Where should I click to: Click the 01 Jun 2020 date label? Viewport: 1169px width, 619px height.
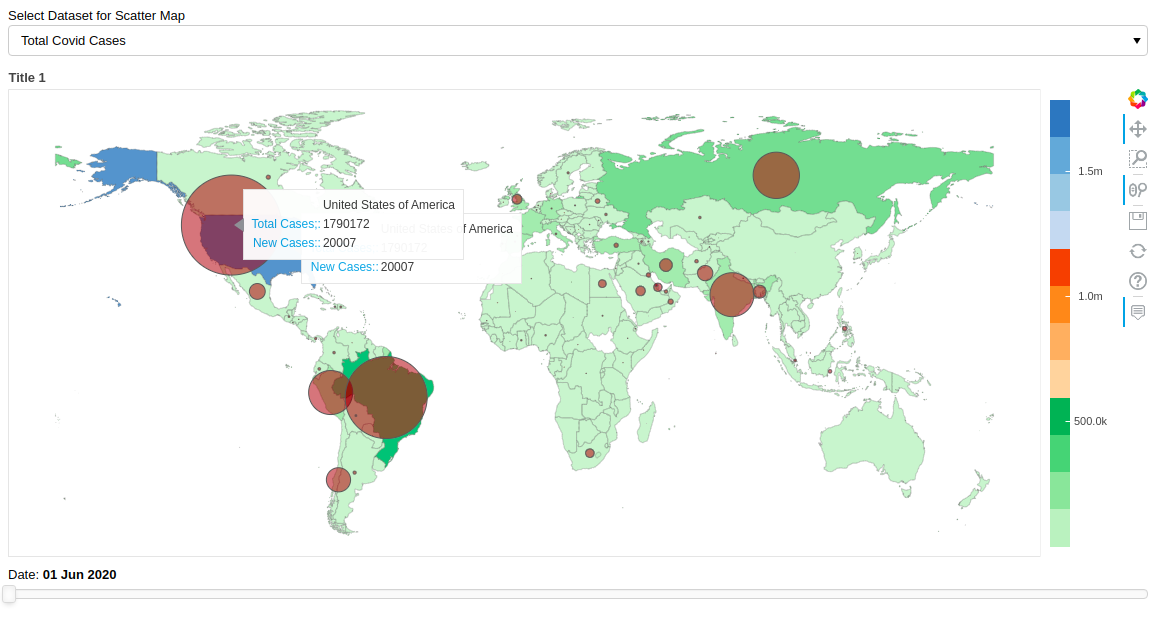click(x=78, y=574)
